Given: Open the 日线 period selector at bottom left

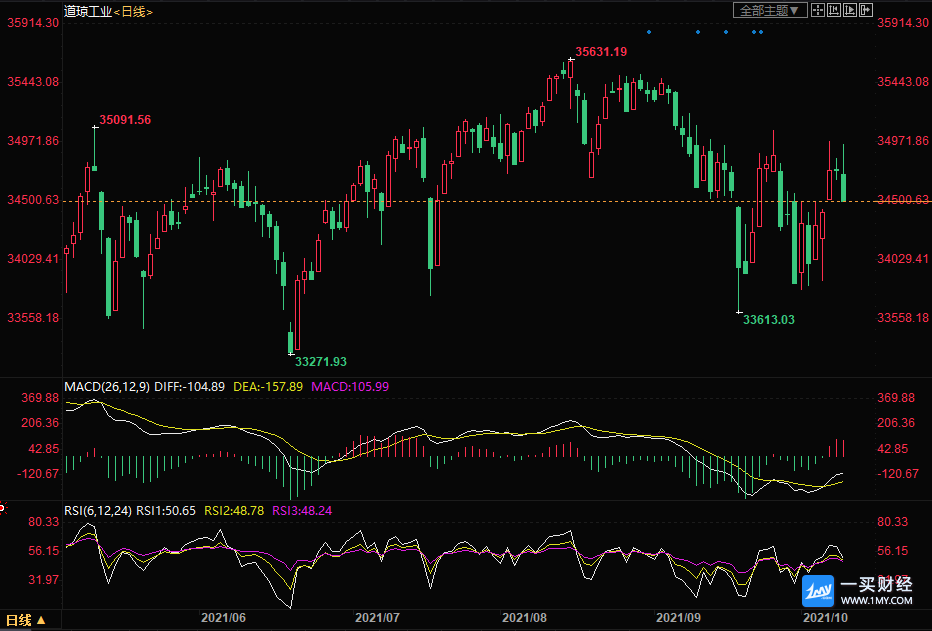Looking at the screenshot, I should click(x=26, y=620).
